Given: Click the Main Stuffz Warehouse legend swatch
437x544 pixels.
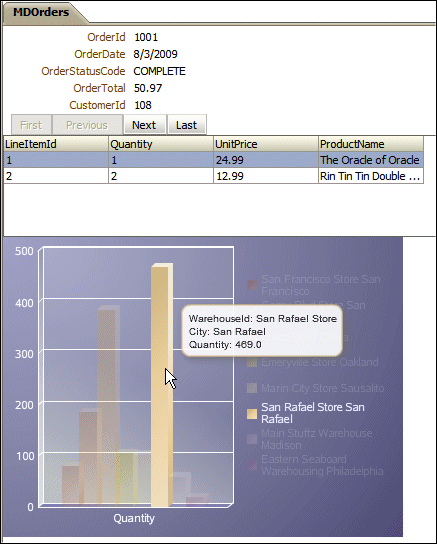Looking at the screenshot, I should tap(252, 439).
